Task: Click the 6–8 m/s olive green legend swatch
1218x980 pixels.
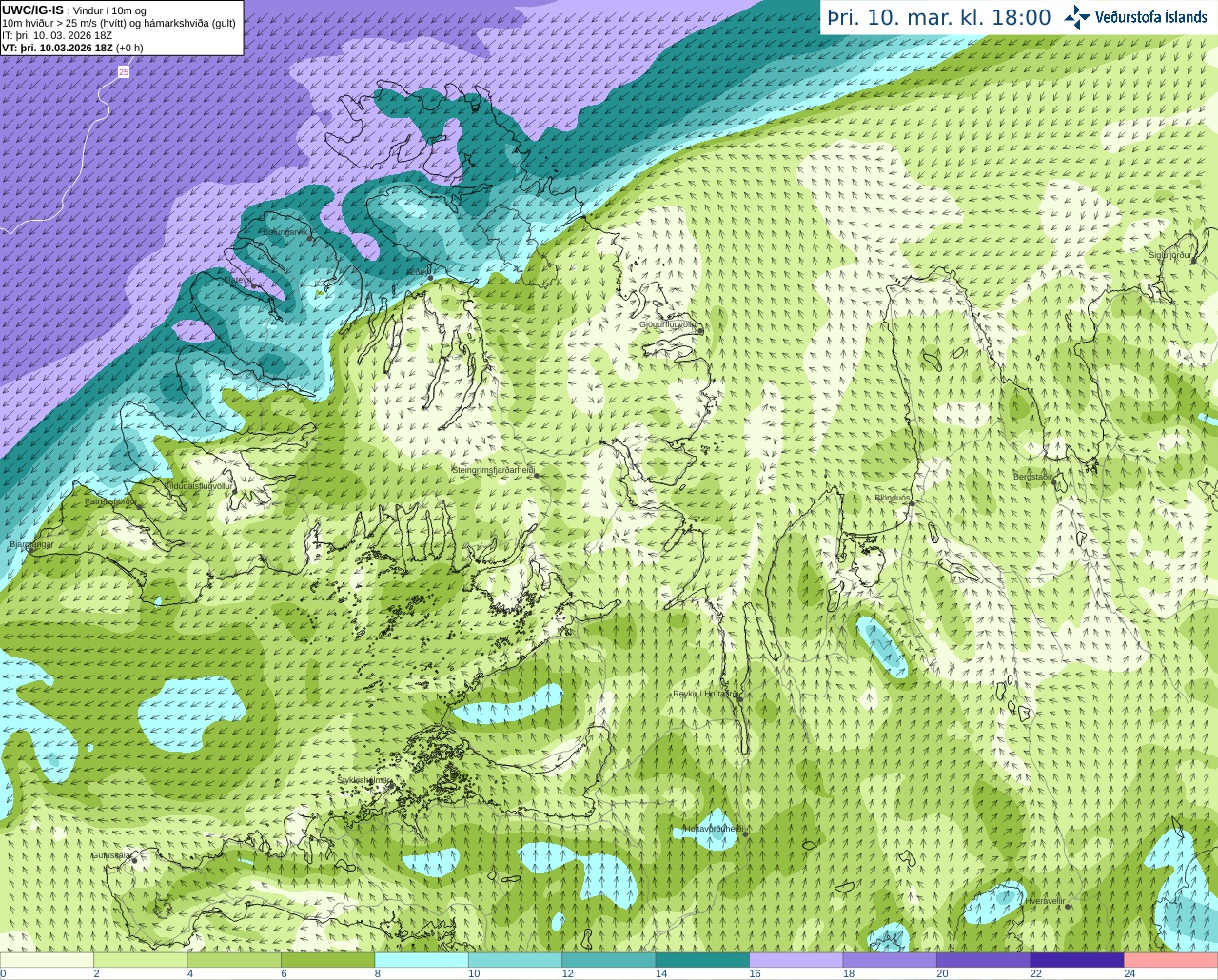Action: point(328,960)
